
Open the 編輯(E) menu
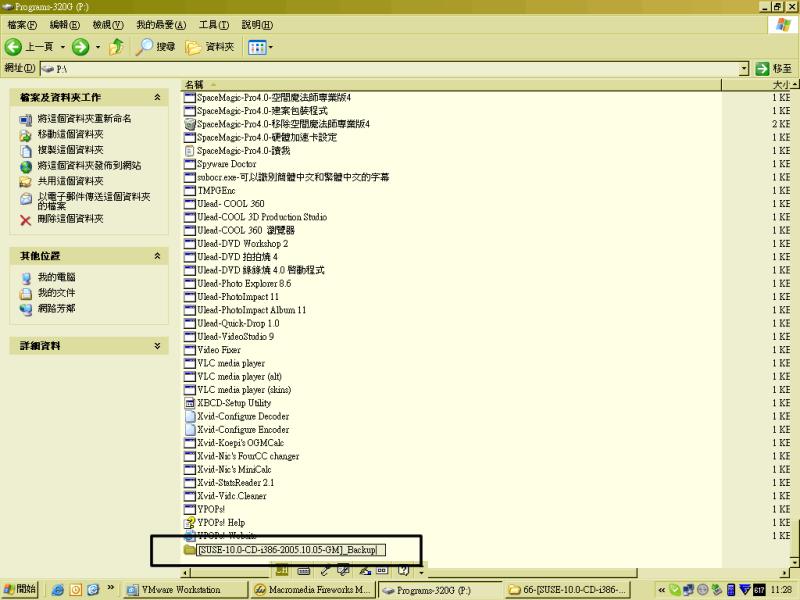(65, 24)
